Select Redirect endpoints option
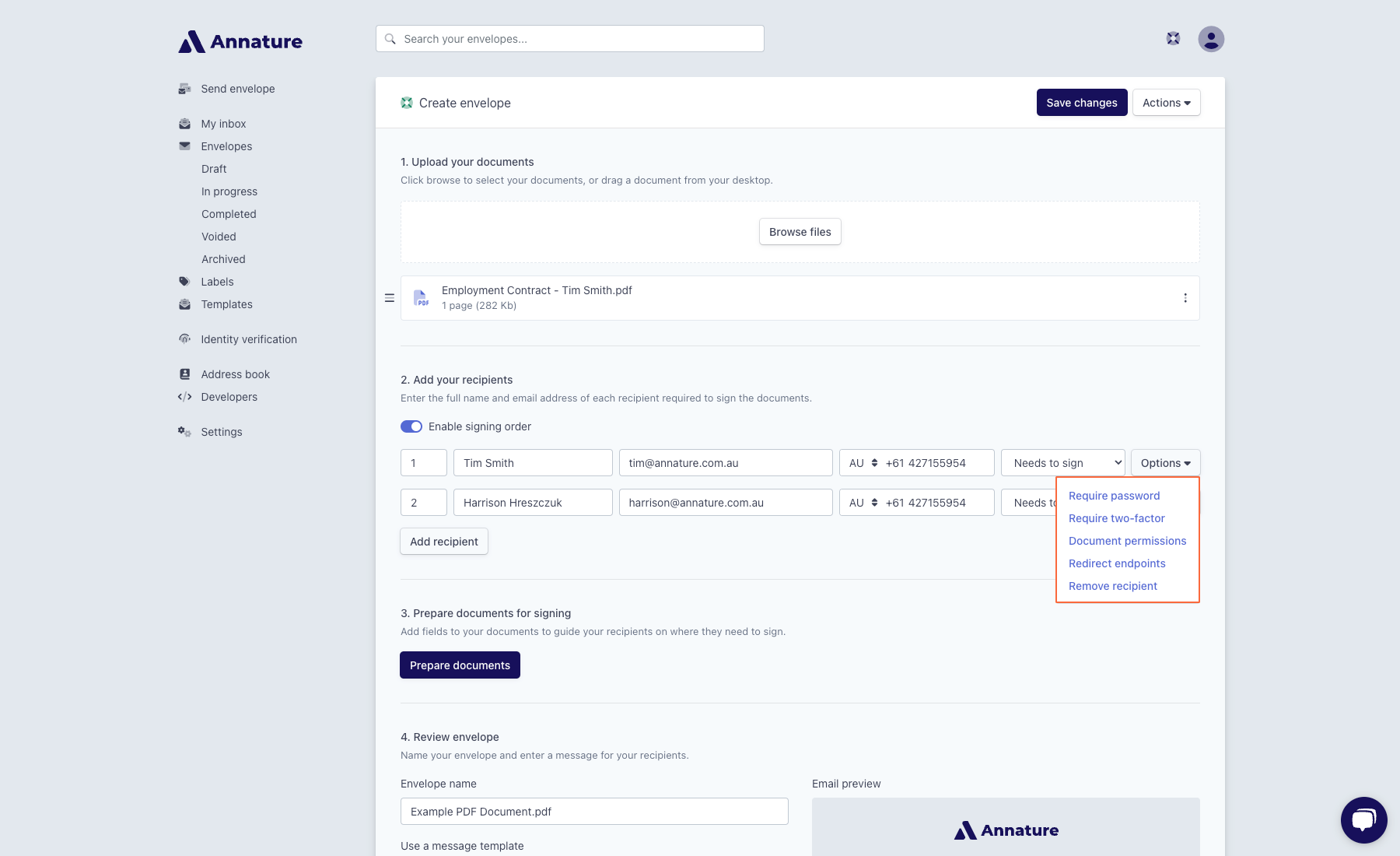Image resolution: width=1400 pixels, height=856 pixels. click(x=1117, y=563)
